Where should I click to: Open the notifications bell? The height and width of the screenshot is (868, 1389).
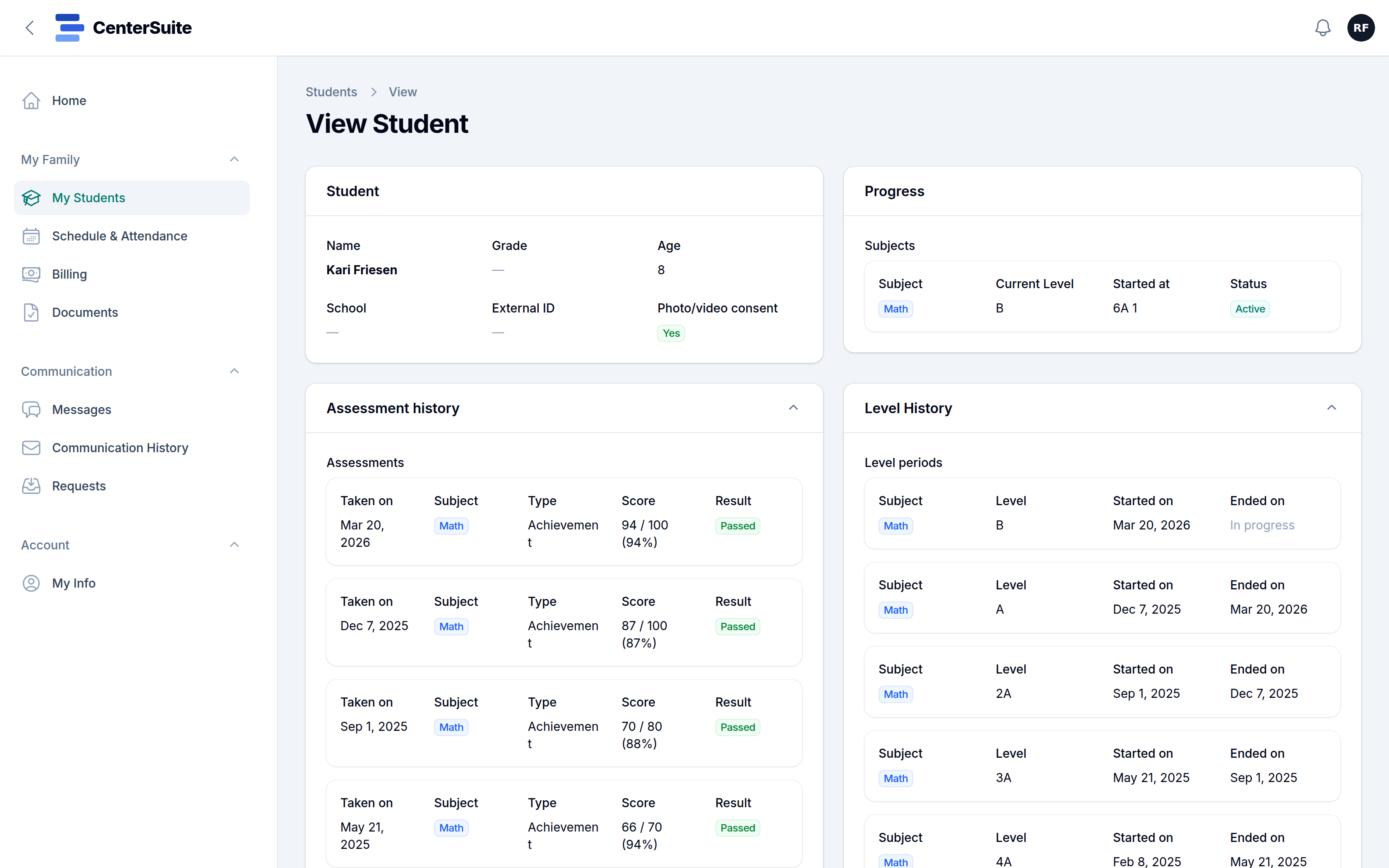coord(1323,27)
